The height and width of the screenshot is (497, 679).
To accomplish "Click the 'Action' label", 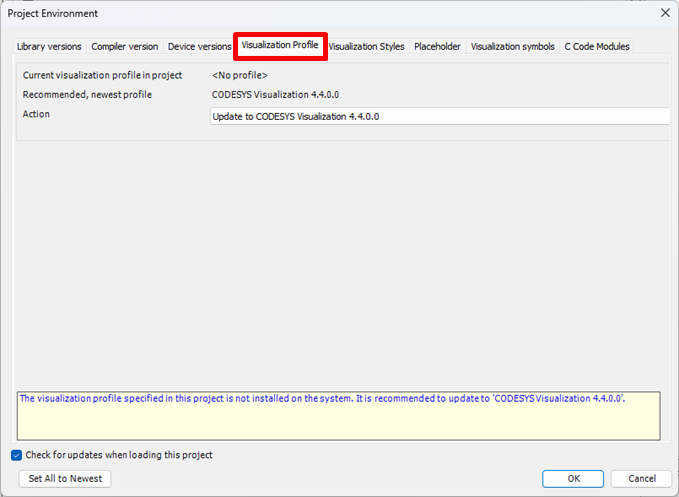I will pos(36,114).
